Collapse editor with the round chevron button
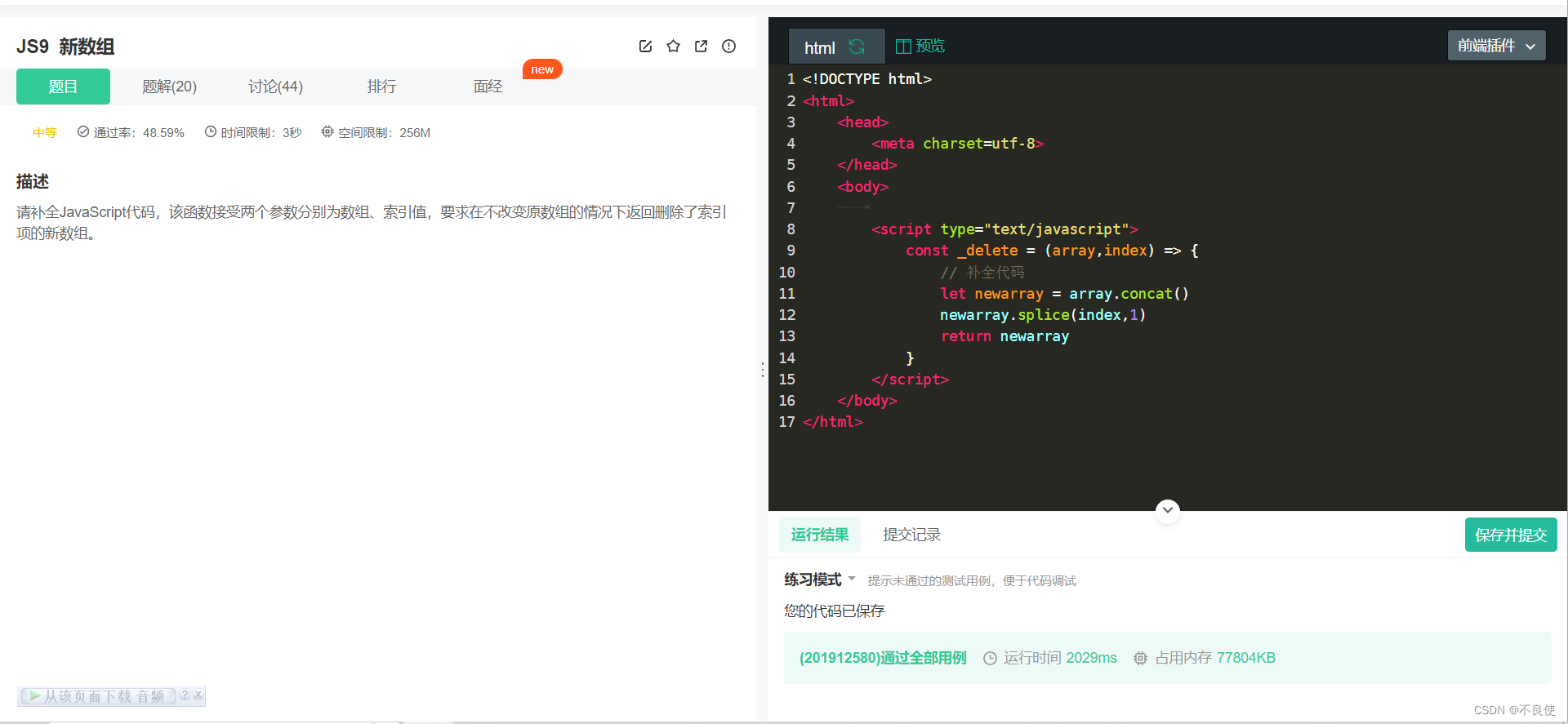The width and height of the screenshot is (1568, 724). click(x=1168, y=510)
